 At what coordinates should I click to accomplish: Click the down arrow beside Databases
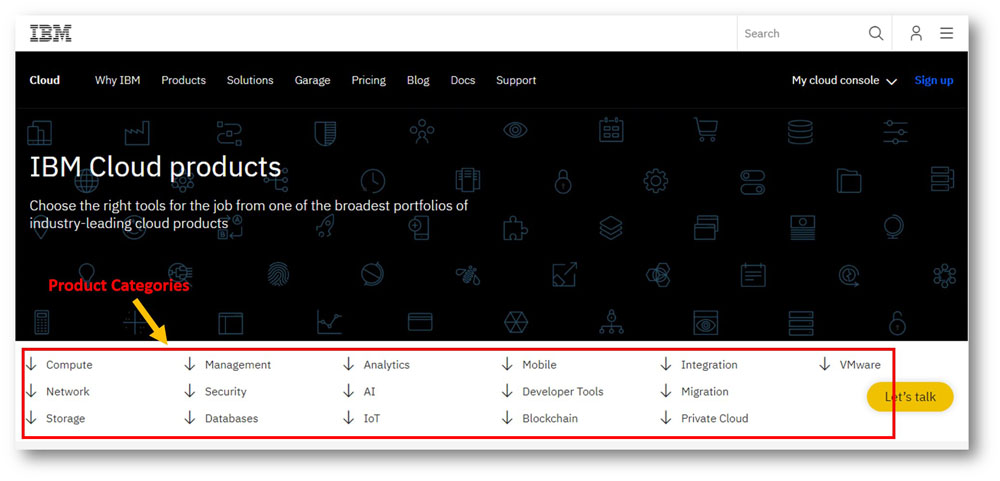[189, 418]
